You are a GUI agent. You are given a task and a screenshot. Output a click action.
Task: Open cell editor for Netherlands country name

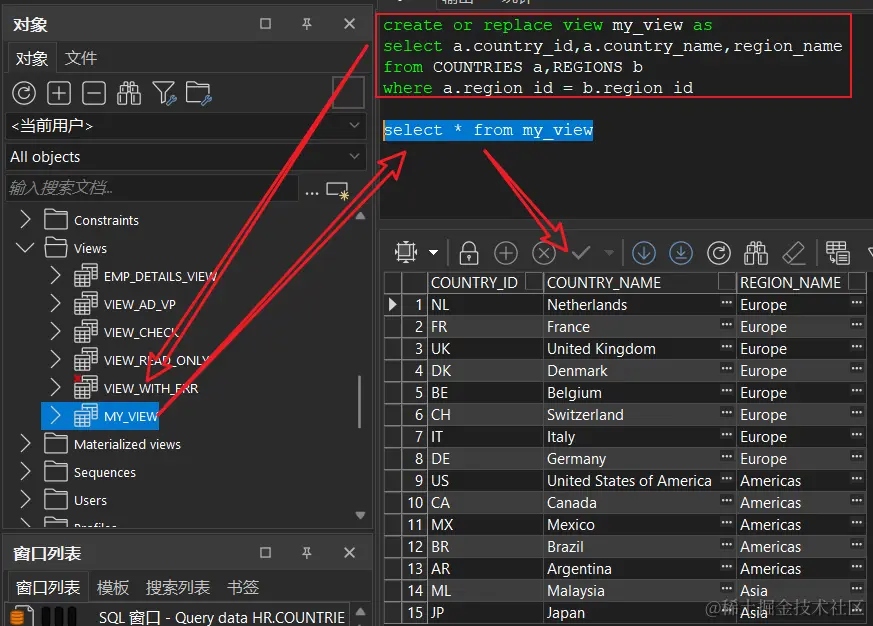pyautogui.click(x=726, y=302)
